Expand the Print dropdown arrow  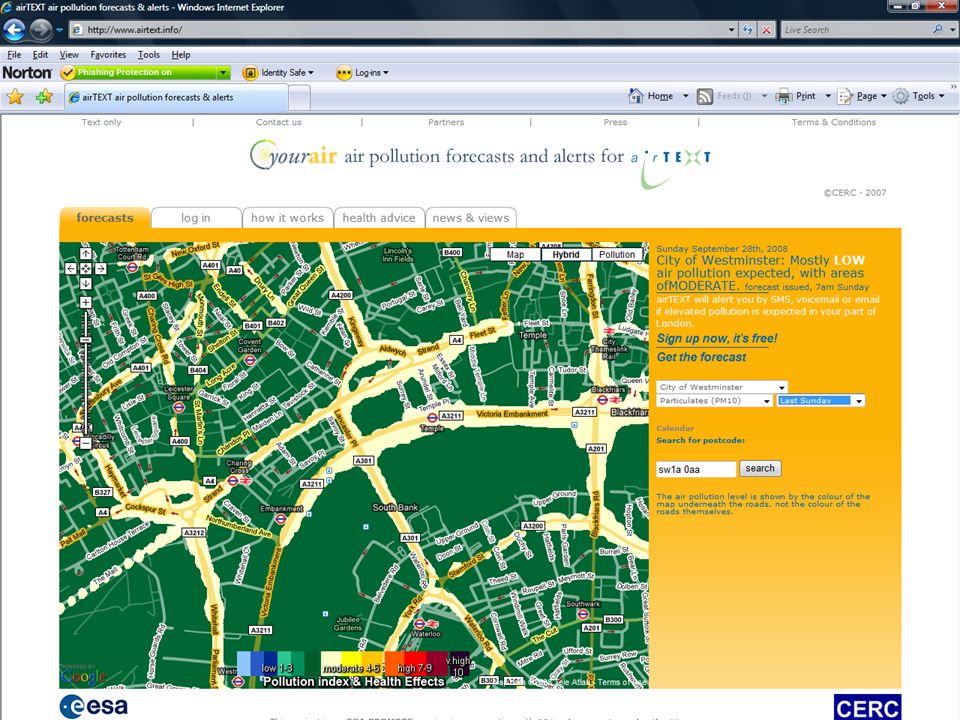tap(828, 96)
